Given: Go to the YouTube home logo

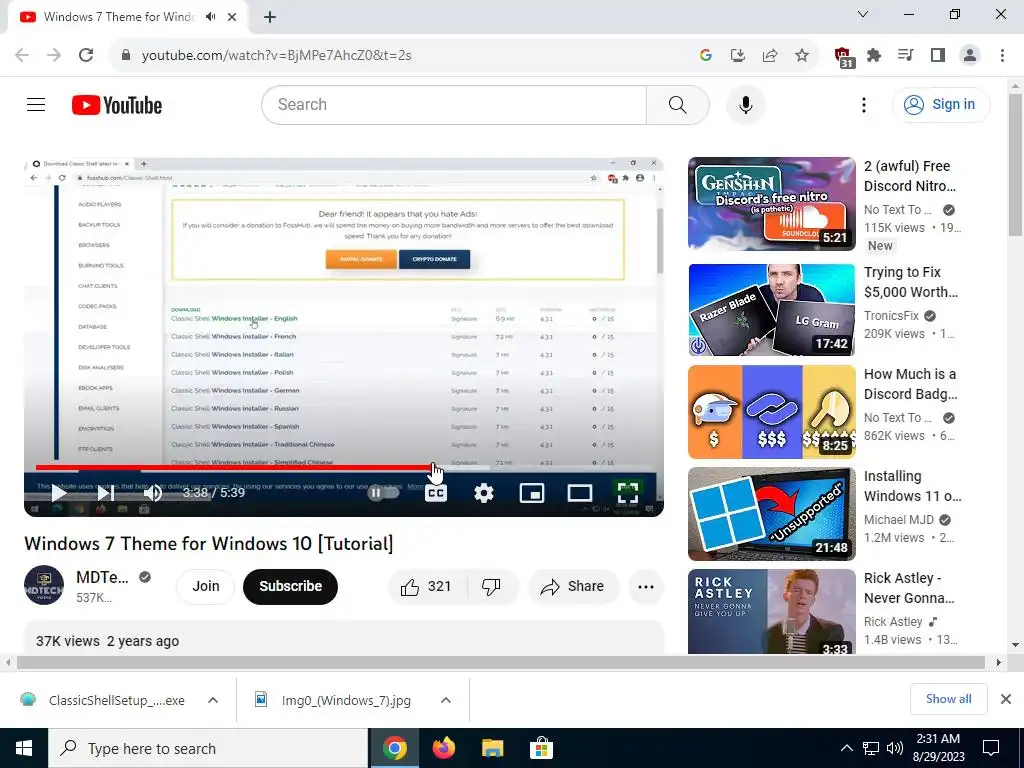Looking at the screenshot, I should pos(117,105).
